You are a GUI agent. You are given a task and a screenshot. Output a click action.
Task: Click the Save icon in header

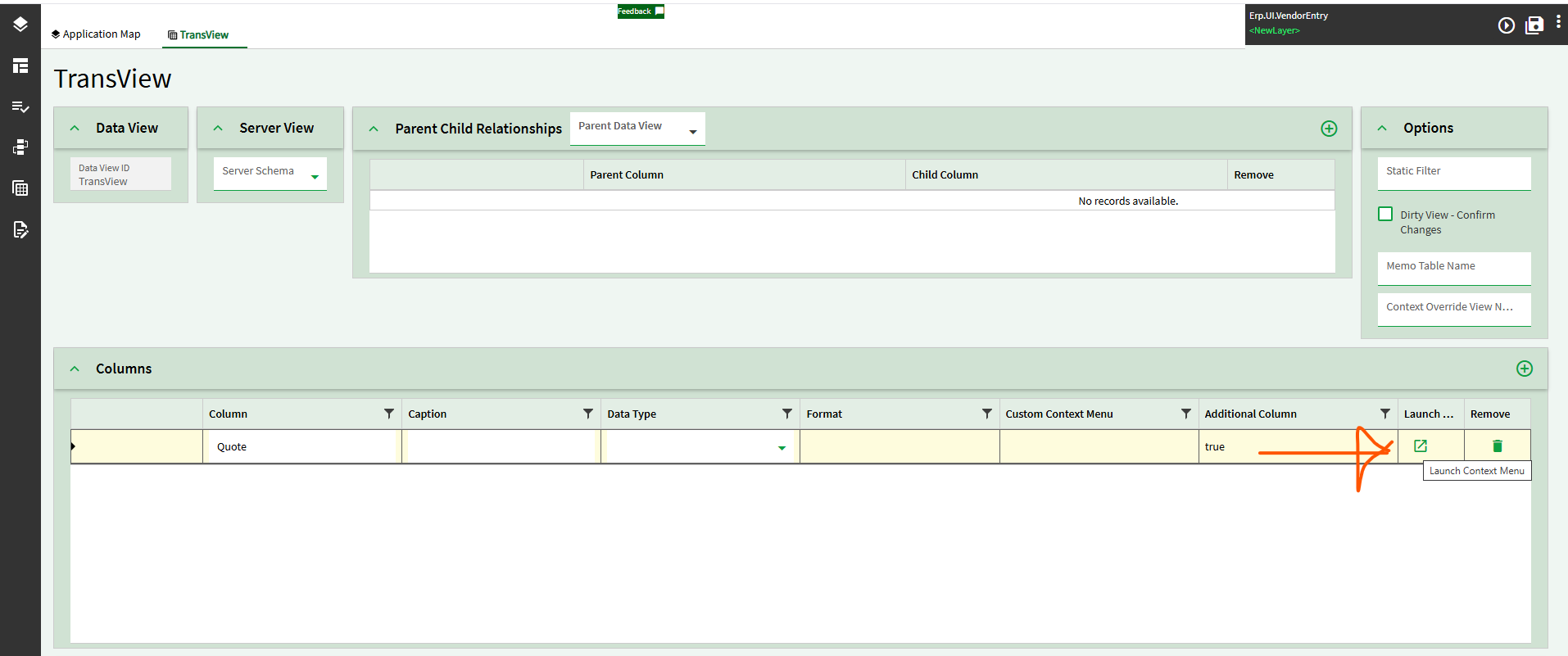click(1534, 25)
